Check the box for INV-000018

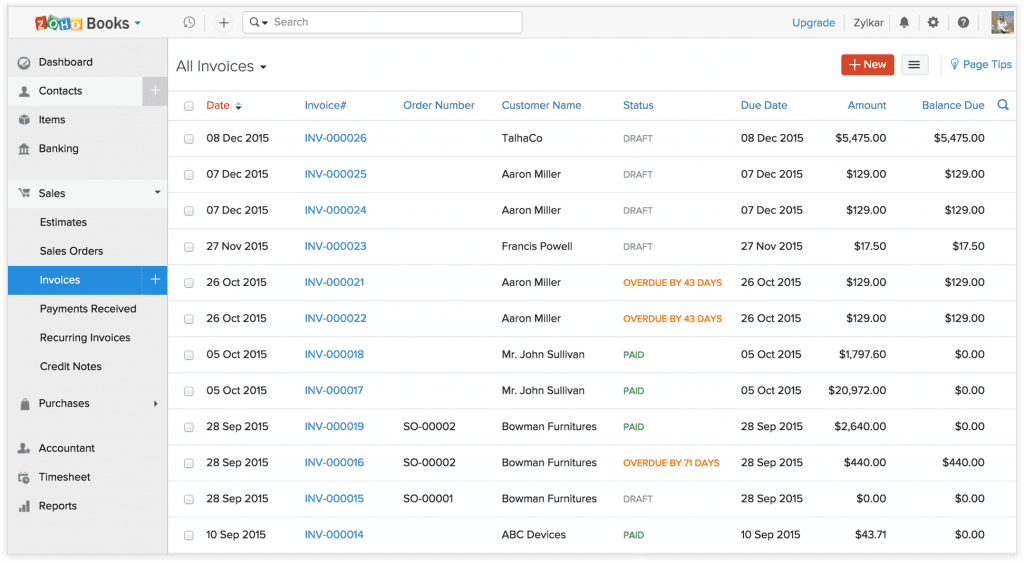(x=189, y=355)
